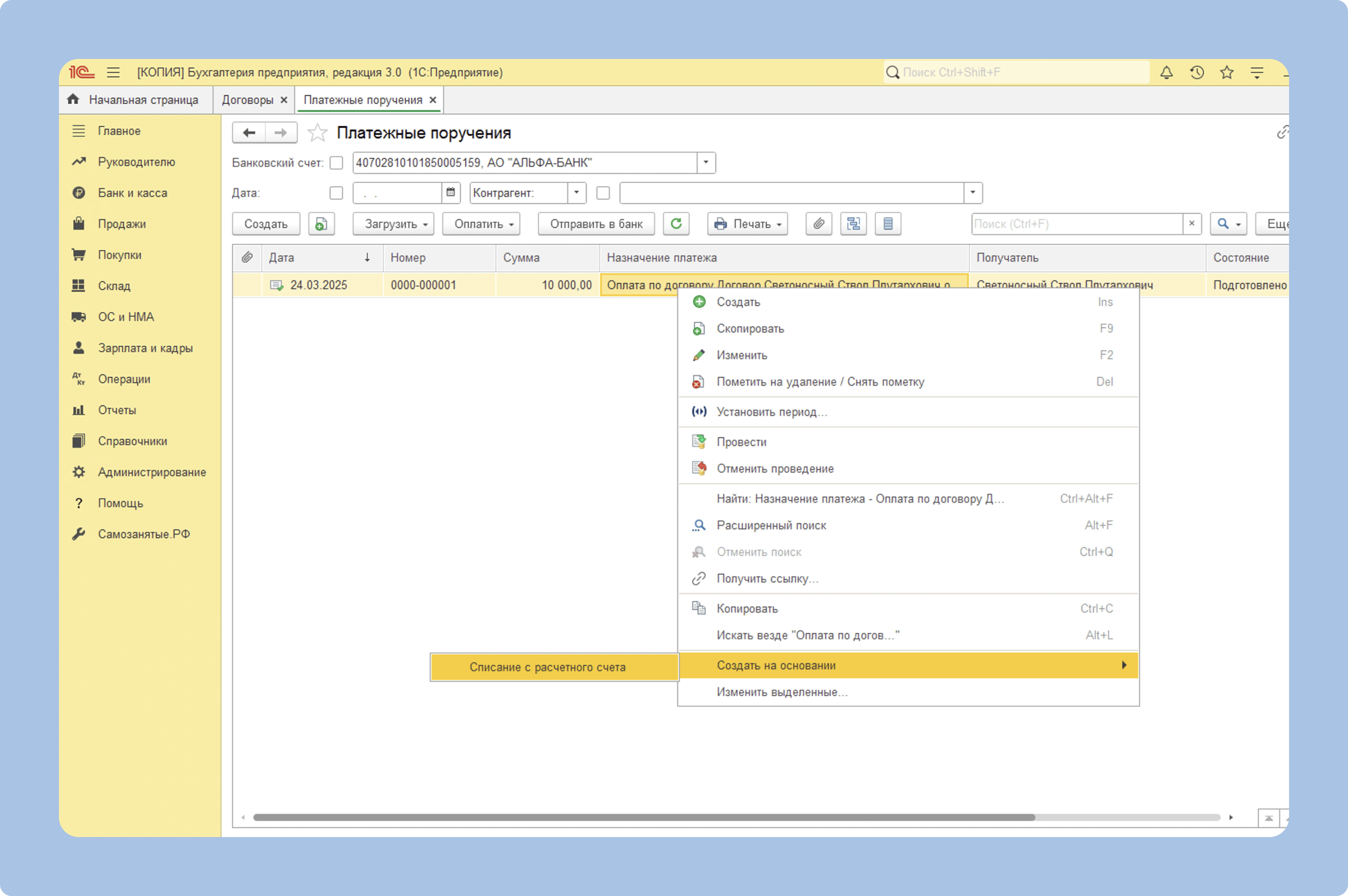
Task: Select Расширенный поиск menu item
Action: coord(908,525)
